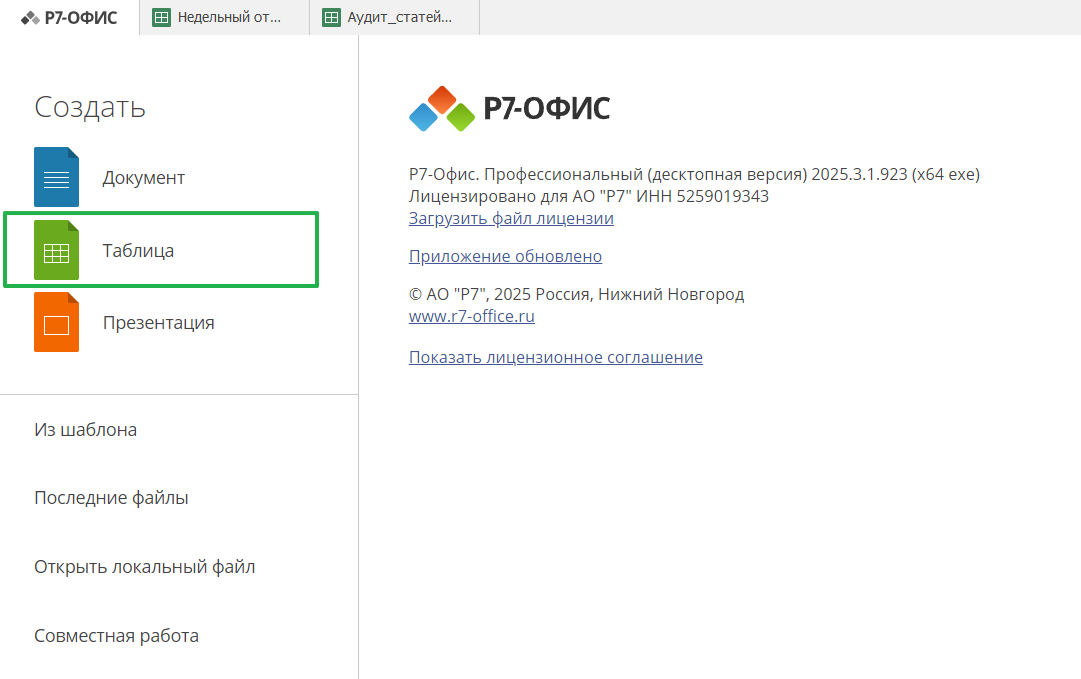
Task: Click the orange Presentation file icon
Action: (57, 322)
